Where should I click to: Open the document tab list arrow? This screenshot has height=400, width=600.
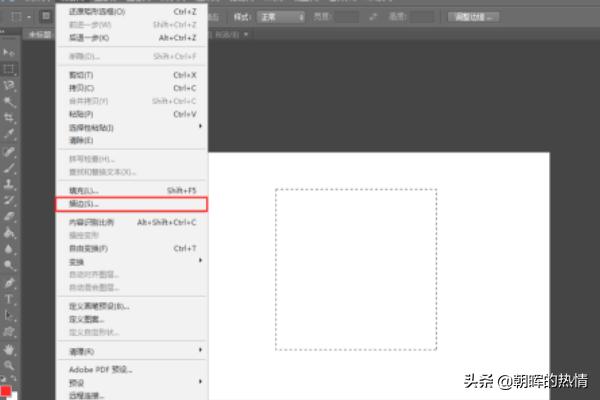click(x=246, y=34)
